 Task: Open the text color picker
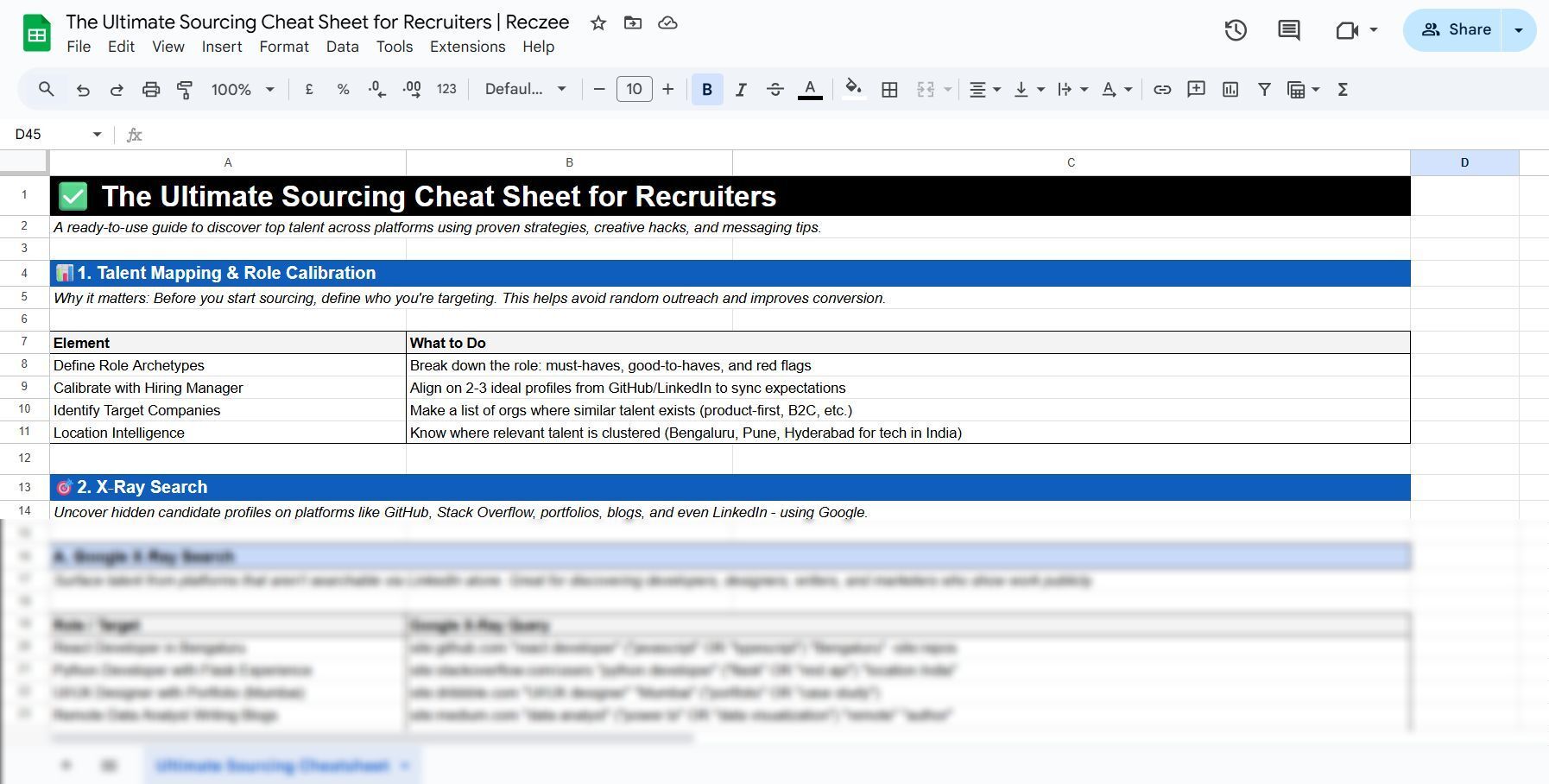pyautogui.click(x=810, y=89)
